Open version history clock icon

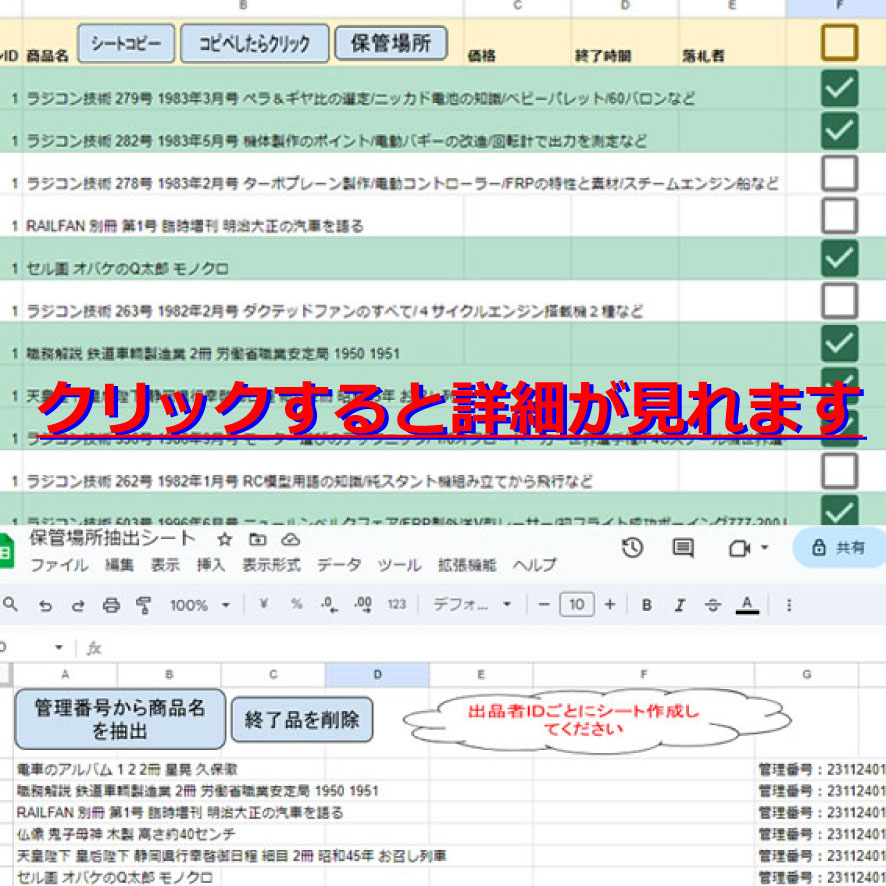632,547
